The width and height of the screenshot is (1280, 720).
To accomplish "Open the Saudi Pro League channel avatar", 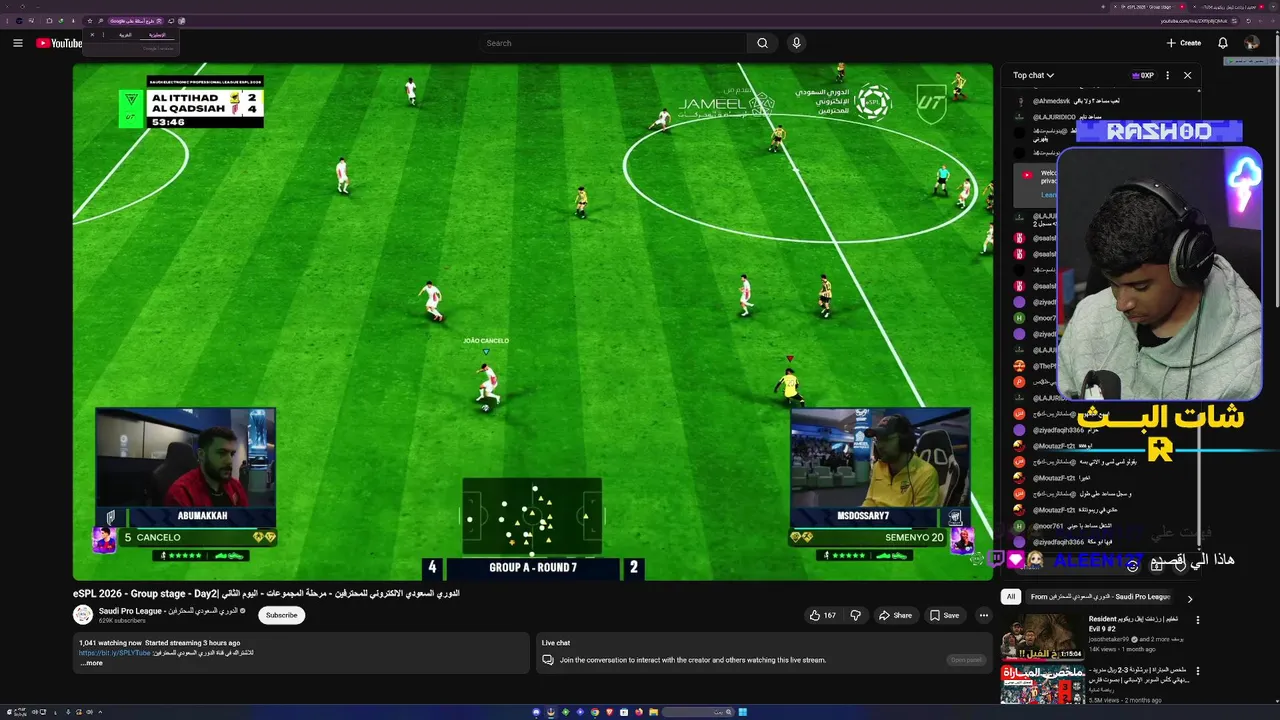I will [x=83, y=615].
